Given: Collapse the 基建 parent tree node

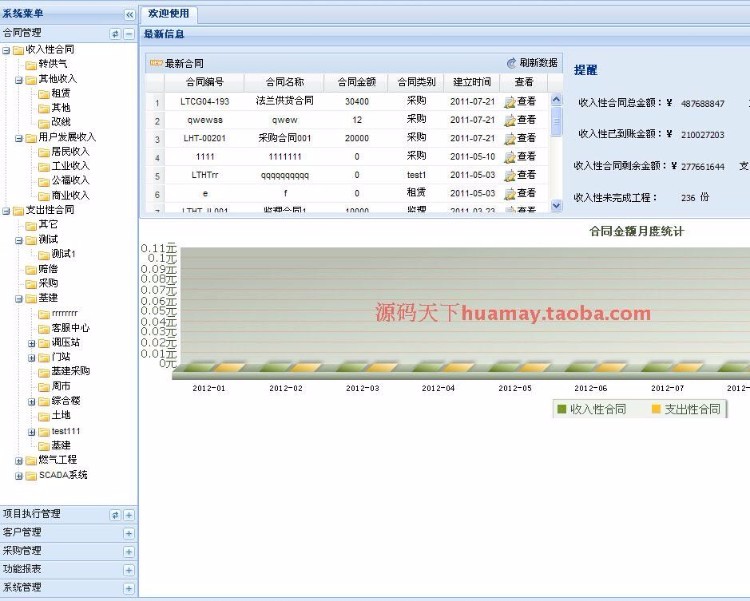Looking at the screenshot, I should [19, 299].
